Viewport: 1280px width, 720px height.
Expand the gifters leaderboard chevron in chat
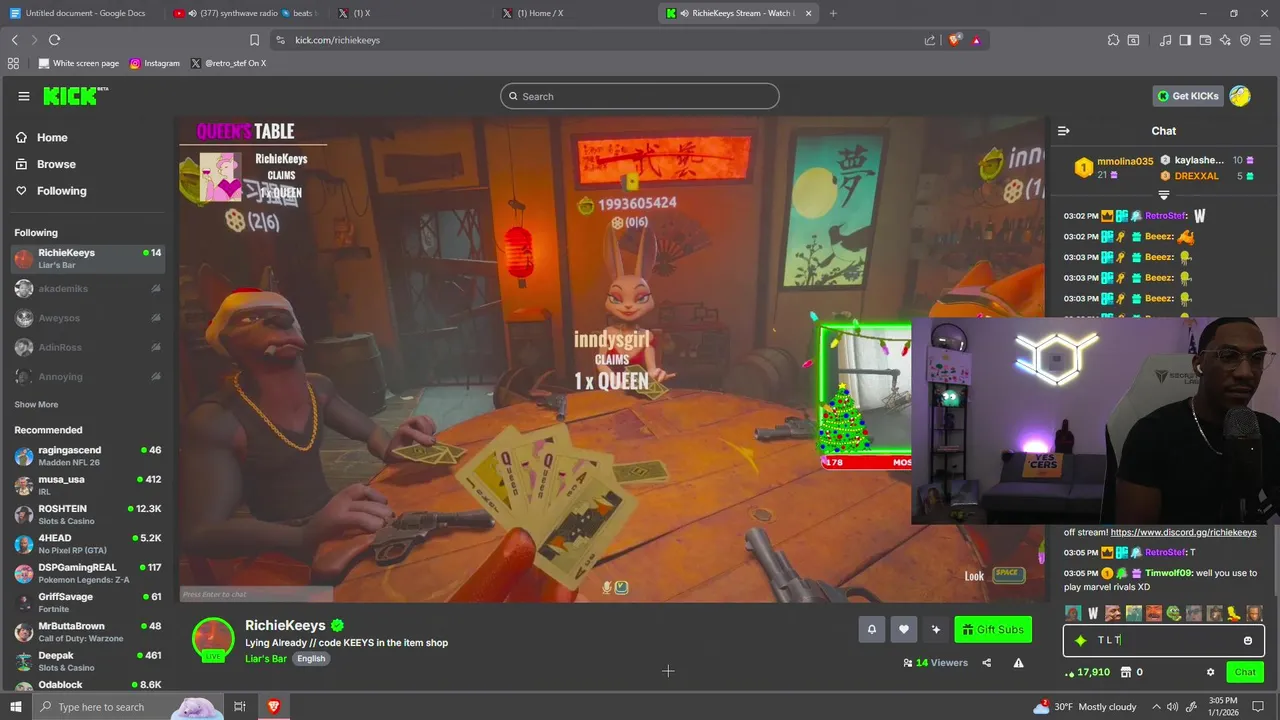[x=1164, y=194]
